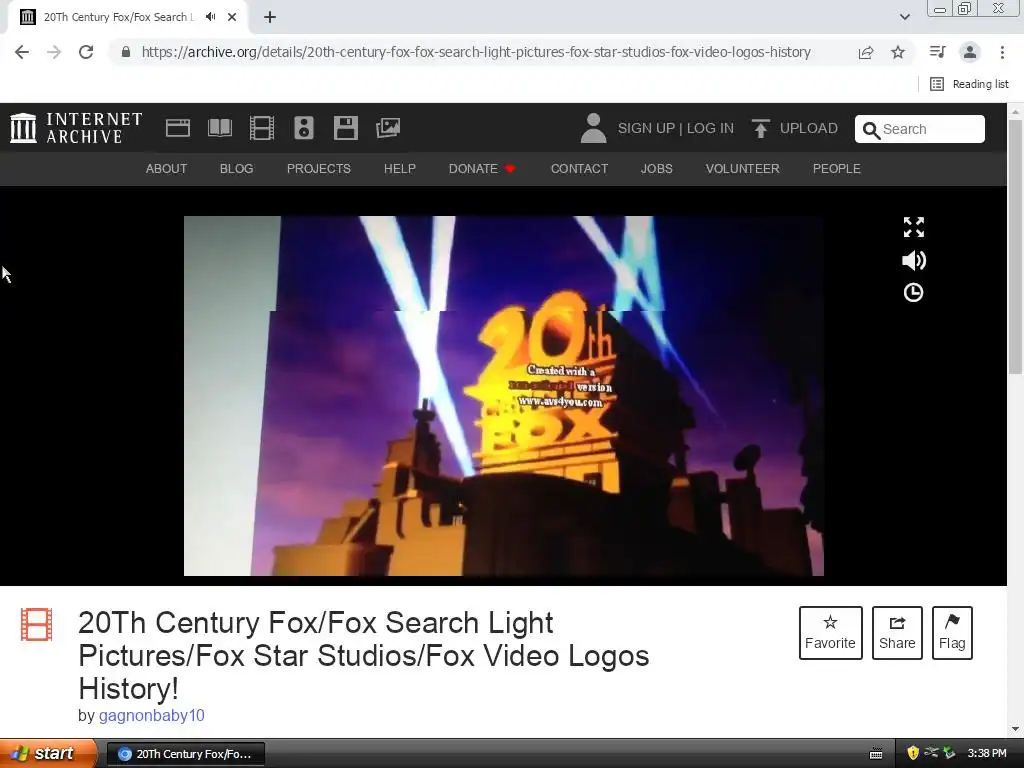This screenshot has height=768, width=1024.
Task: Open the Images icon in navbar
Action: tap(388, 128)
